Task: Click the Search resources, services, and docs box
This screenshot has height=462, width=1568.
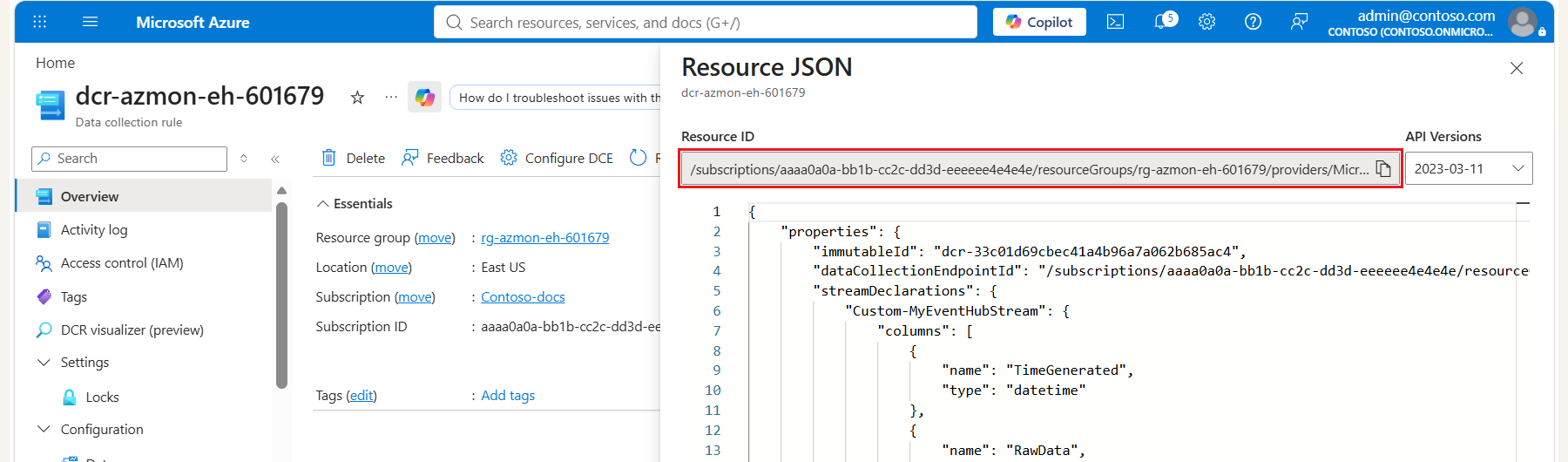Action: (x=706, y=22)
